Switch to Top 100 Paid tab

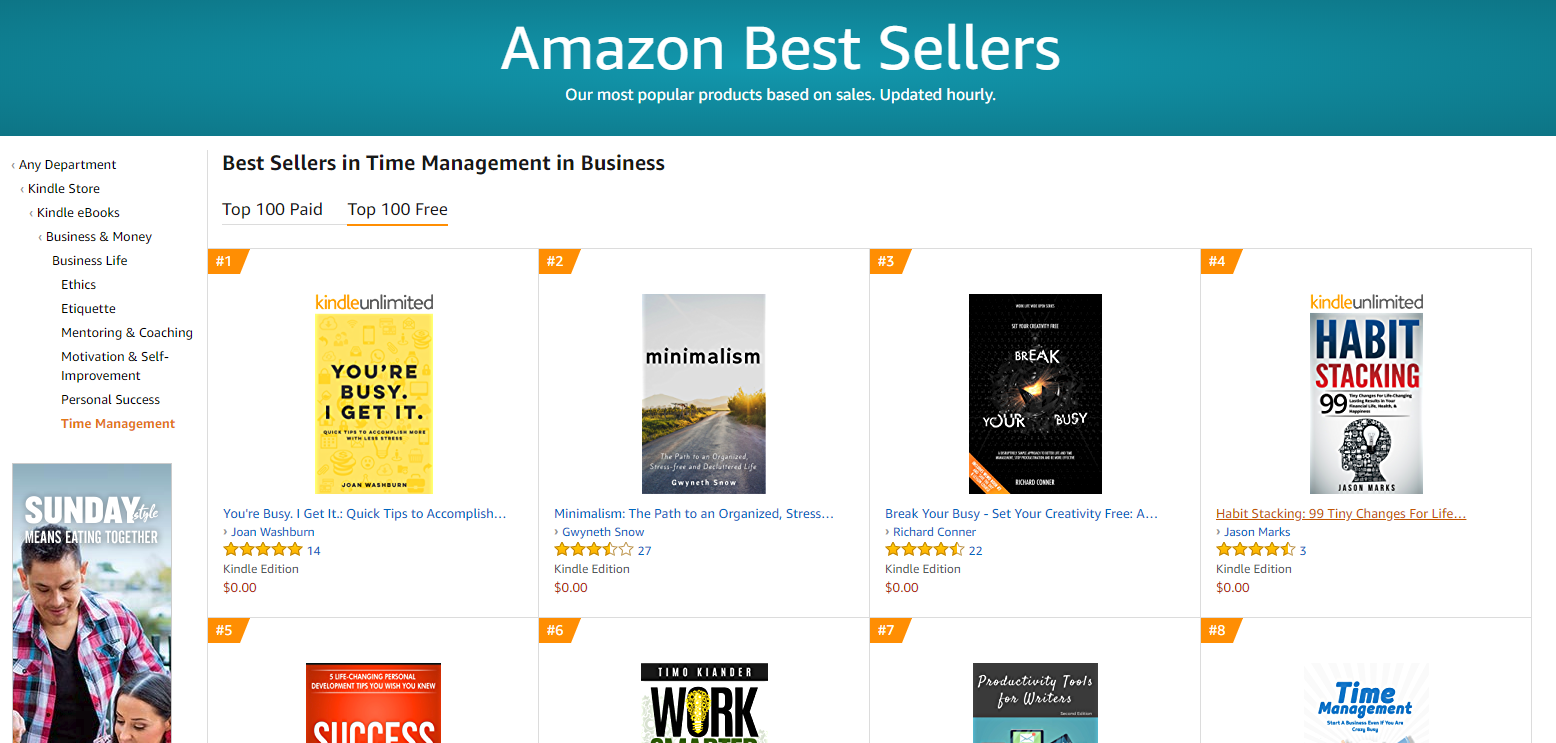pyautogui.click(x=272, y=209)
